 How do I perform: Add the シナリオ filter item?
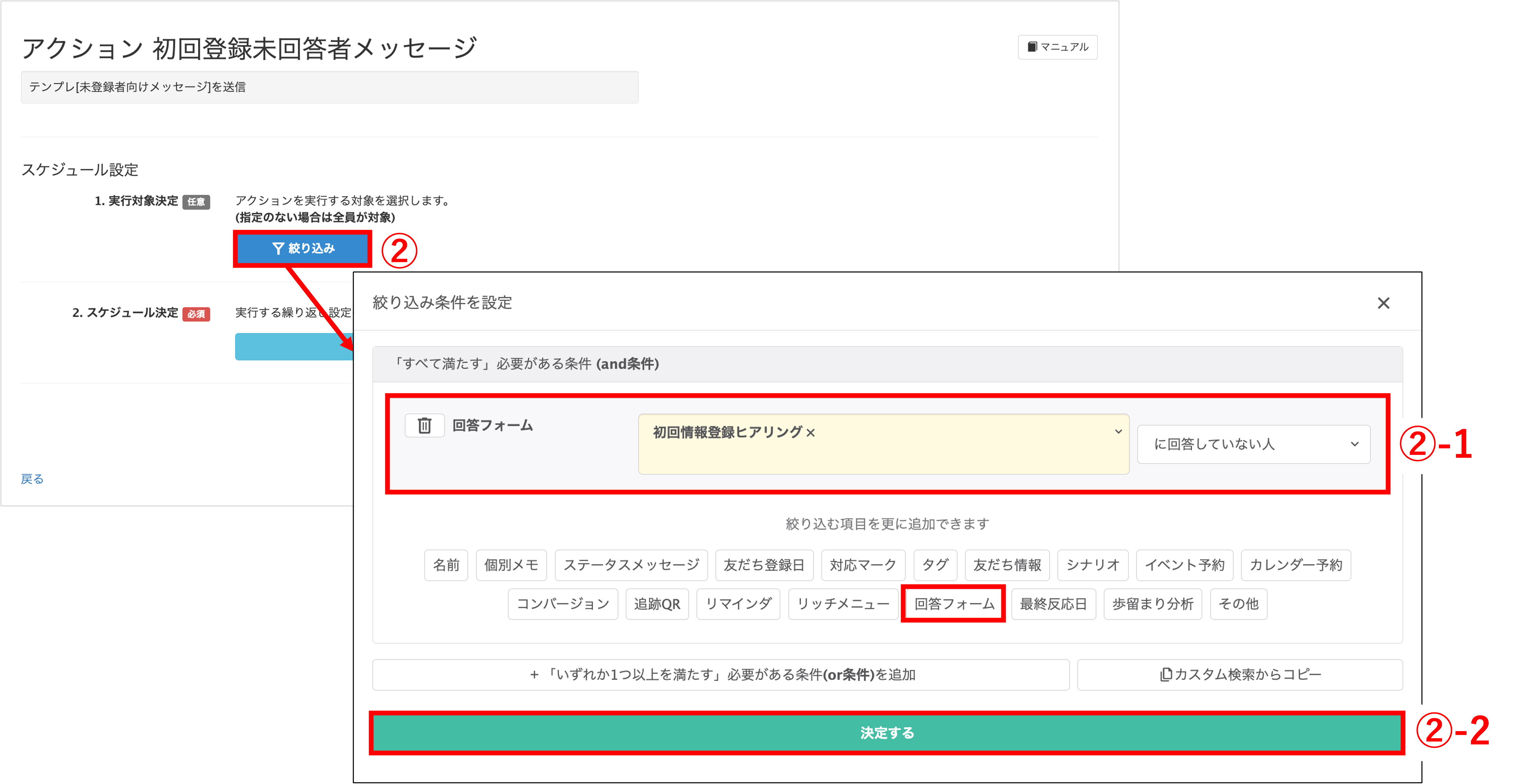(1092, 565)
